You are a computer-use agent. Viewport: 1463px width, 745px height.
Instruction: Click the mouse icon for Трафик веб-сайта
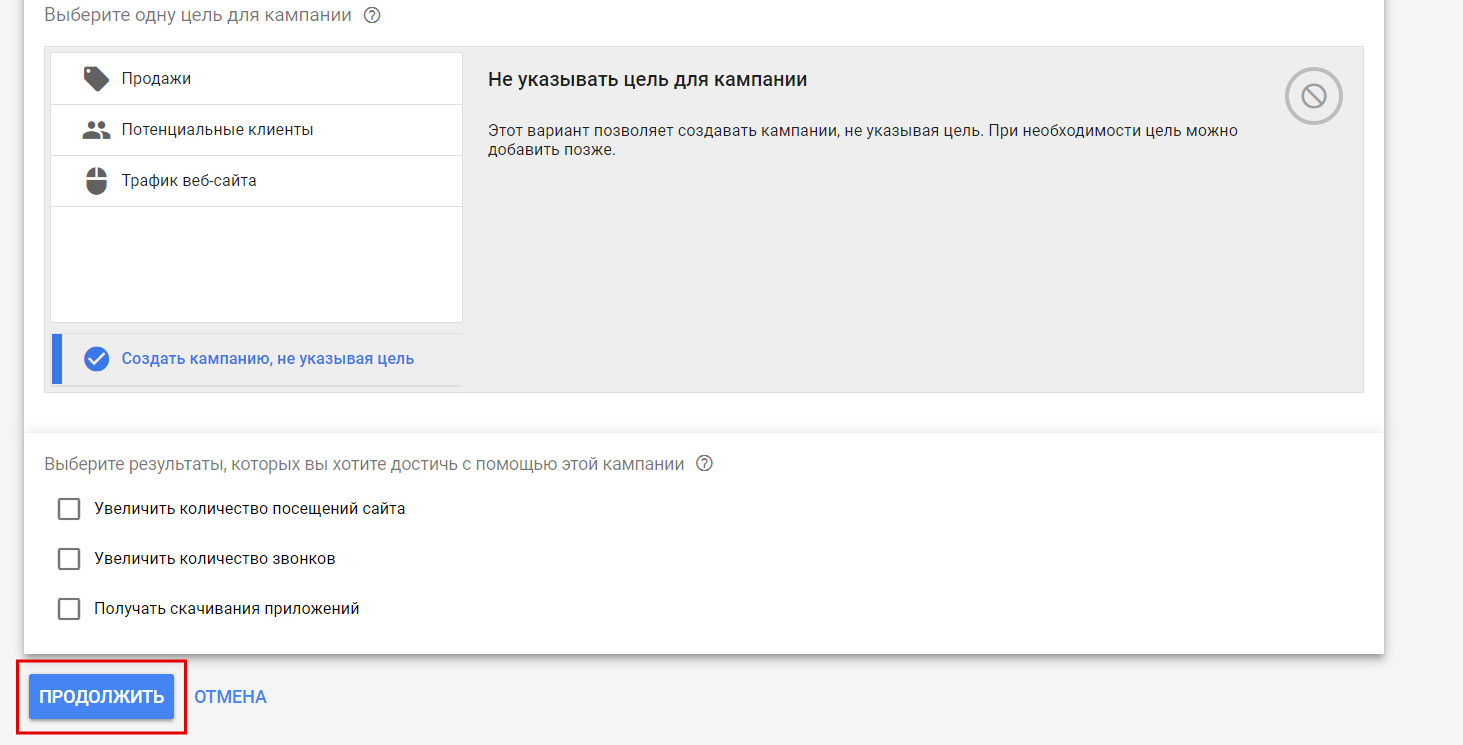pyautogui.click(x=96, y=181)
